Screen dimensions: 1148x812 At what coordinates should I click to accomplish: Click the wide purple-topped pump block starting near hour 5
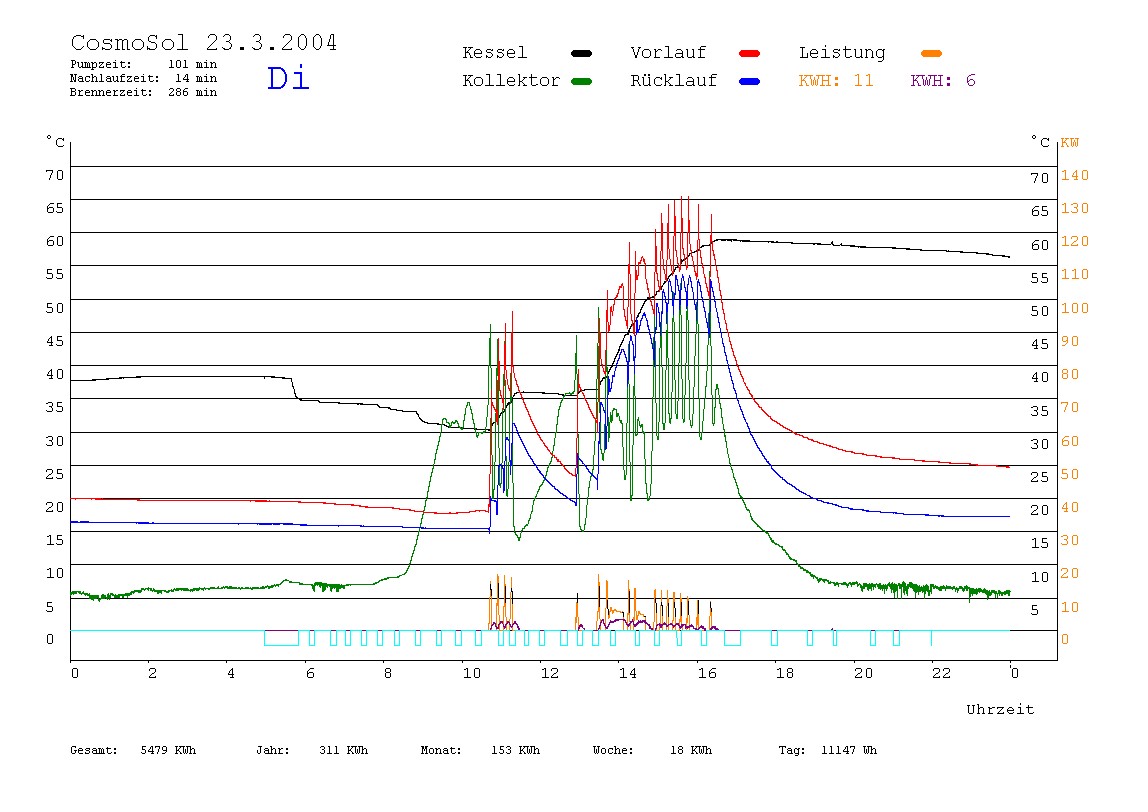pyautogui.click(x=281, y=638)
